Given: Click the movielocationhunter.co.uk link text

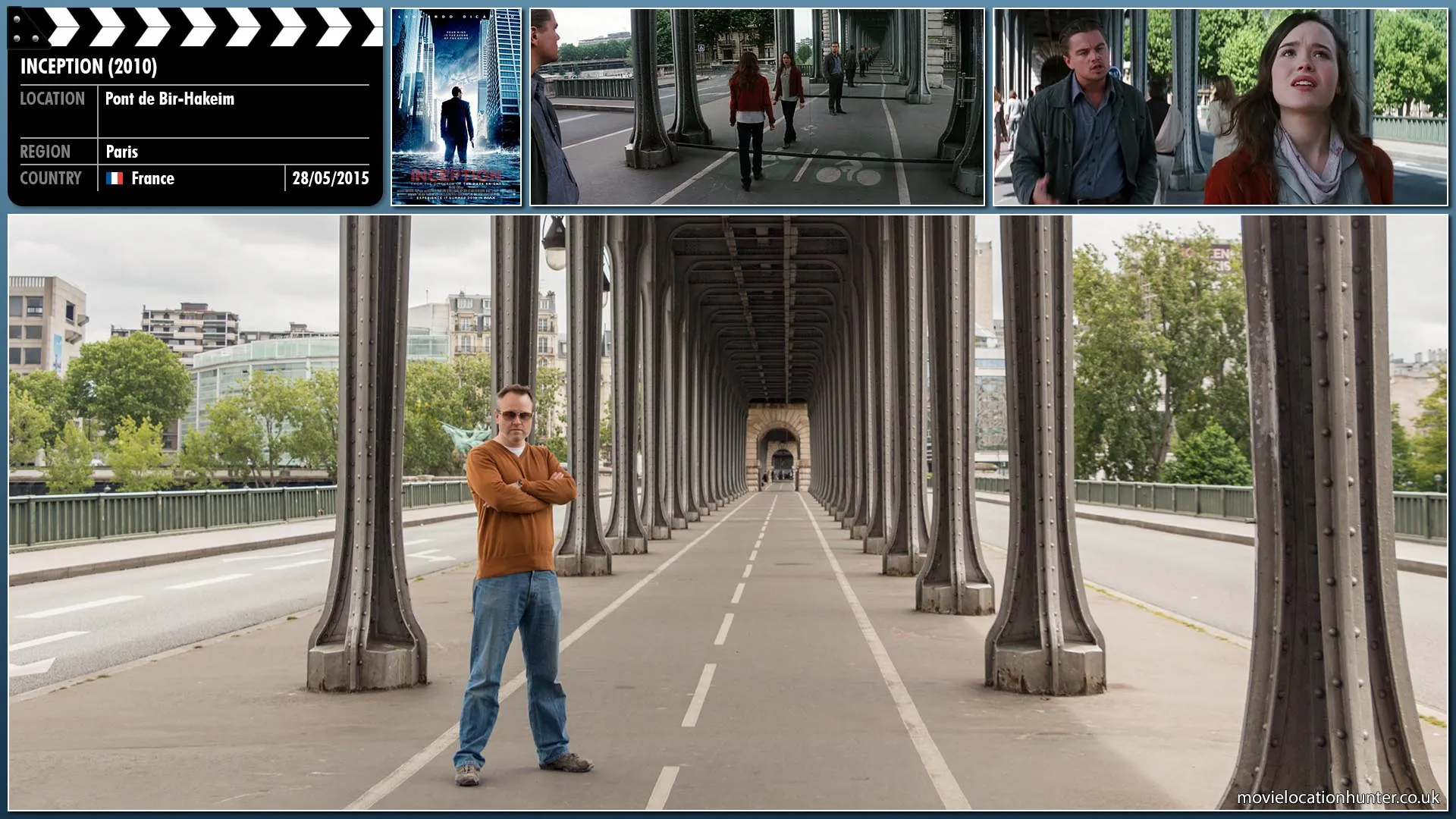Looking at the screenshot, I should pyautogui.click(x=1338, y=797).
